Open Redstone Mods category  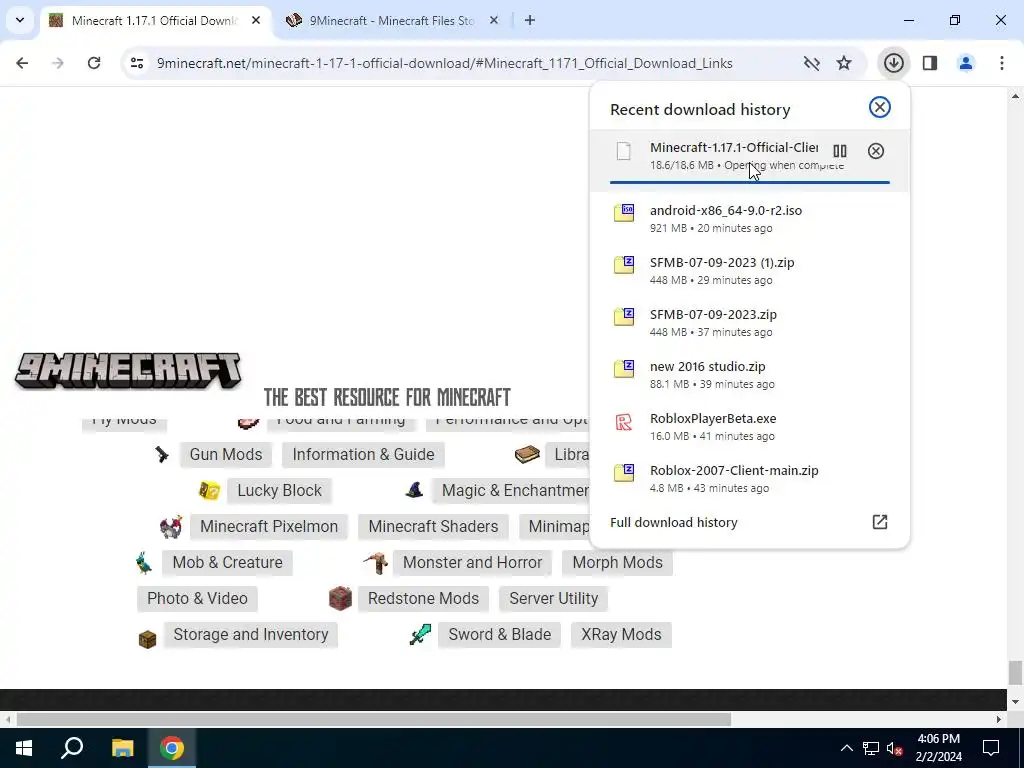pyautogui.click(x=423, y=598)
